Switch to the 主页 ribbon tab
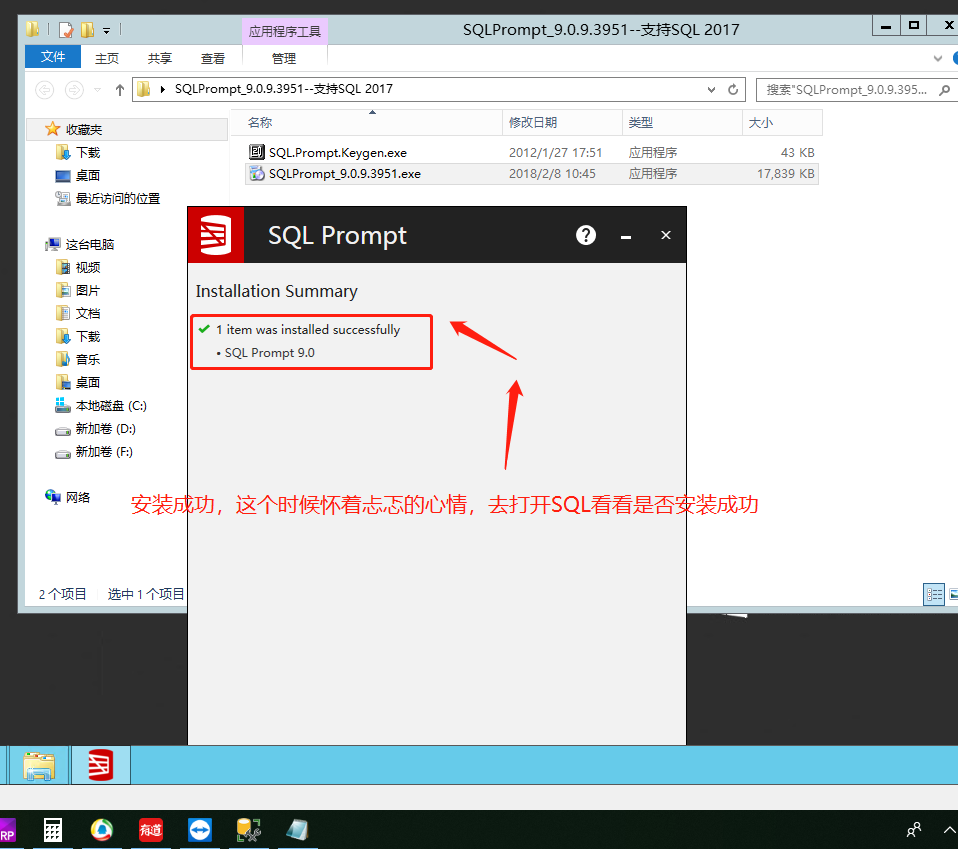The image size is (958, 849). (x=107, y=58)
